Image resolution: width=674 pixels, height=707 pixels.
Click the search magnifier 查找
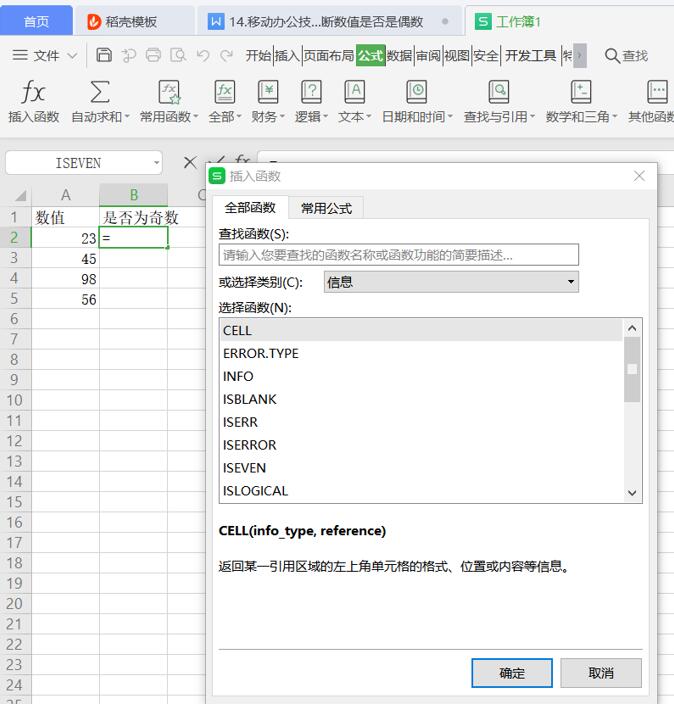coord(626,55)
